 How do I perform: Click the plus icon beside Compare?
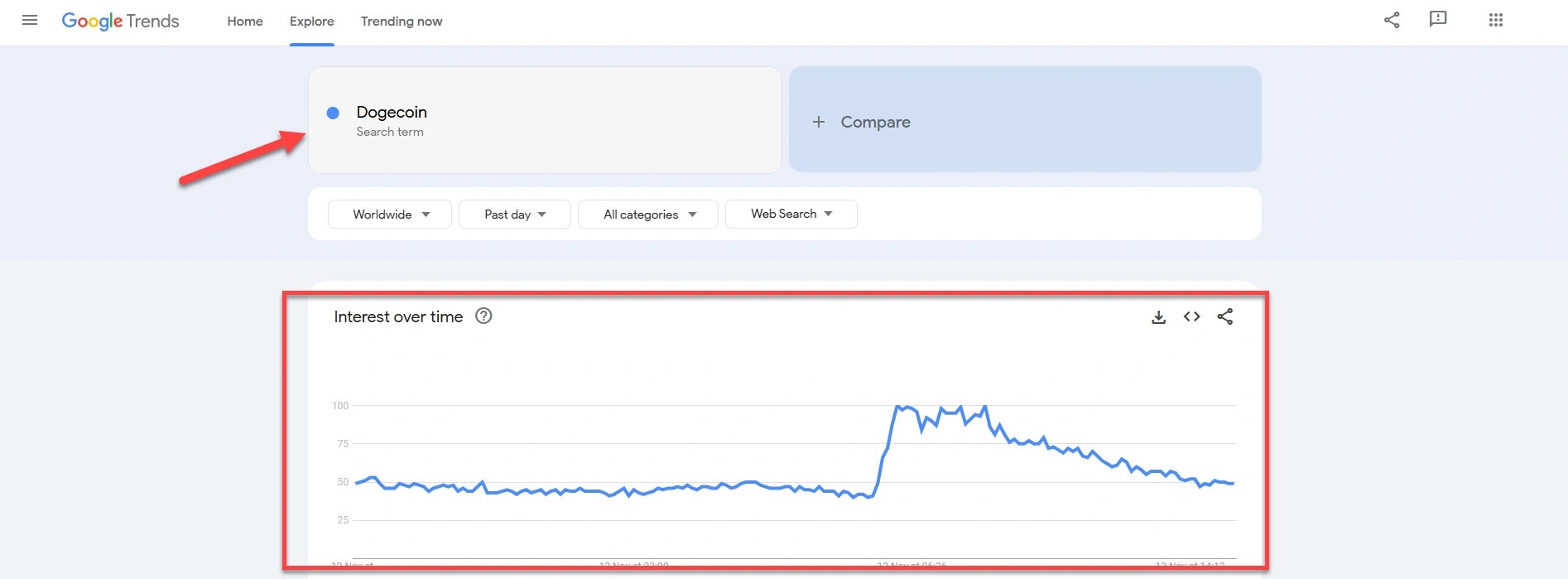click(x=819, y=122)
